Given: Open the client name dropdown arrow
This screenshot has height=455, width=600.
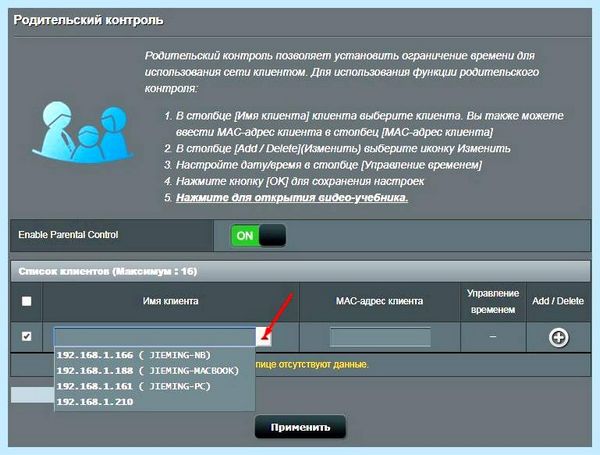Looking at the screenshot, I should click(x=264, y=337).
